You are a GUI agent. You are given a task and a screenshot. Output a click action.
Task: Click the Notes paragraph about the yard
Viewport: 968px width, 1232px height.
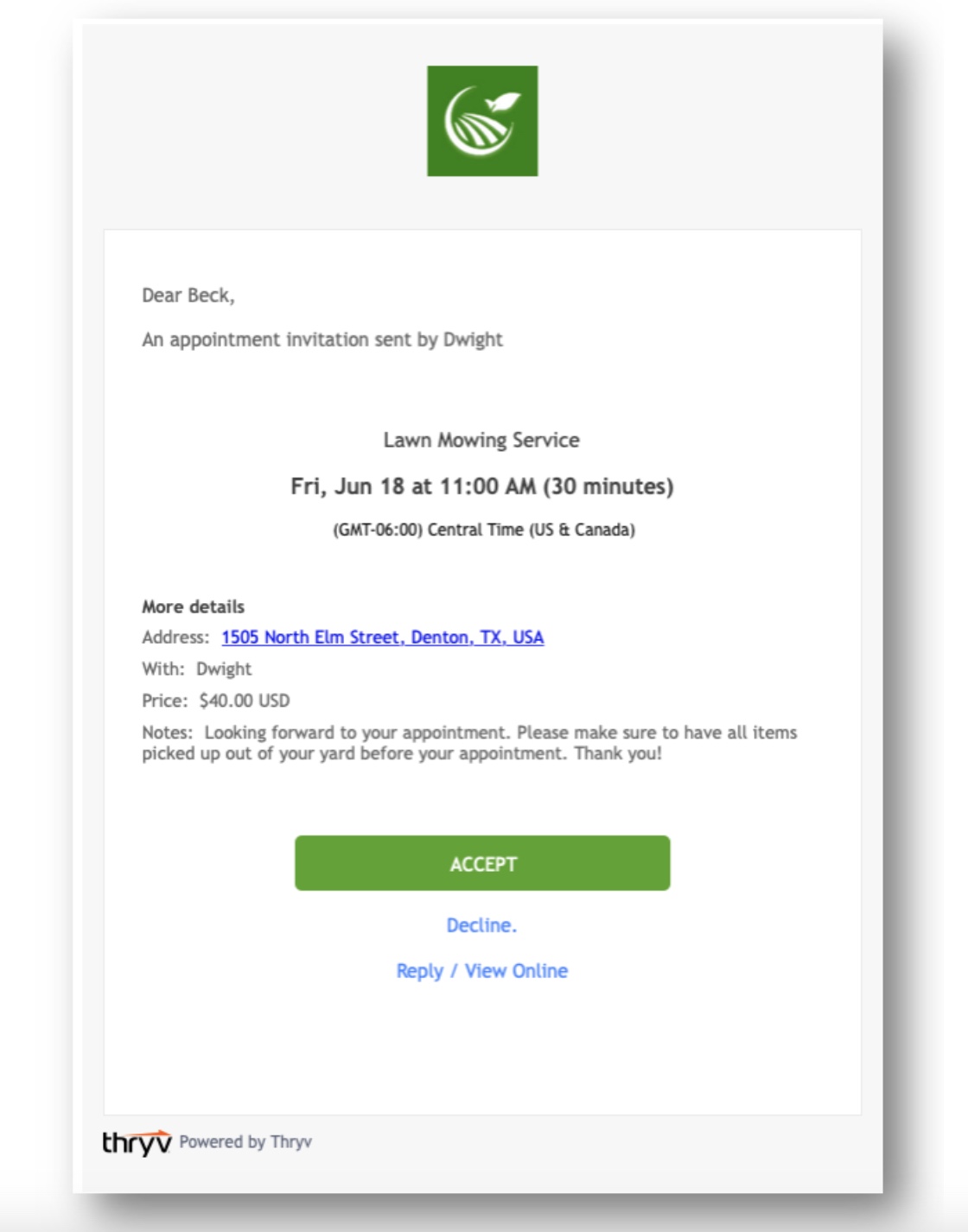(x=469, y=743)
